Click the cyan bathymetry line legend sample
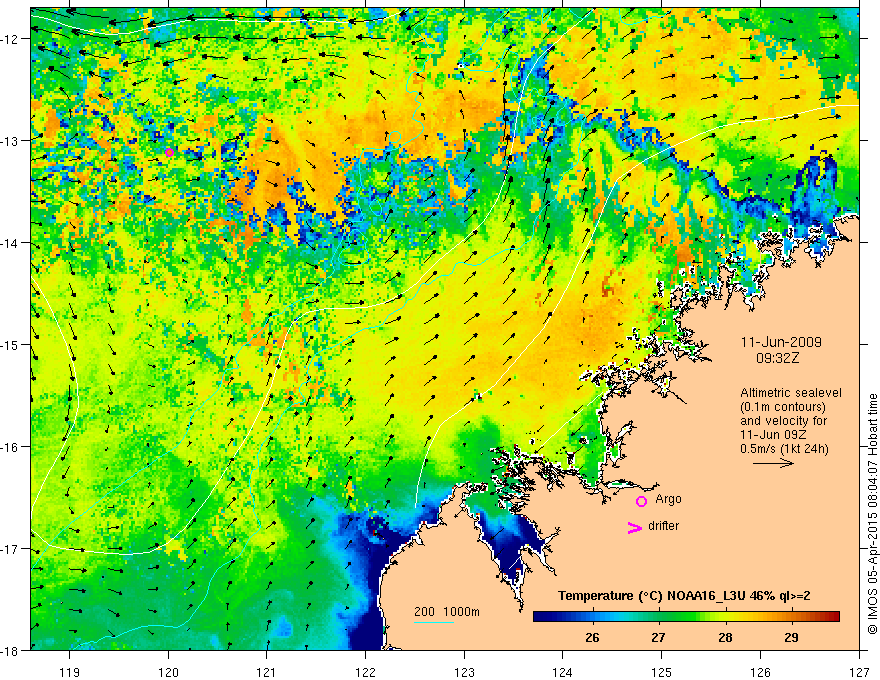The image size is (880, 680). (x=434, y=622)
